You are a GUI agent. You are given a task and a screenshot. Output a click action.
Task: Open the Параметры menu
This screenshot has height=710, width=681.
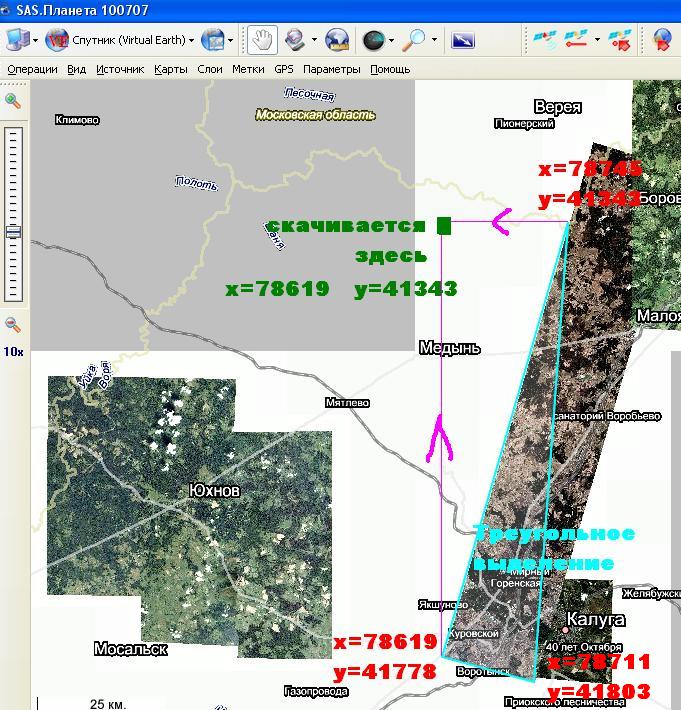click(x=331, y=69)
